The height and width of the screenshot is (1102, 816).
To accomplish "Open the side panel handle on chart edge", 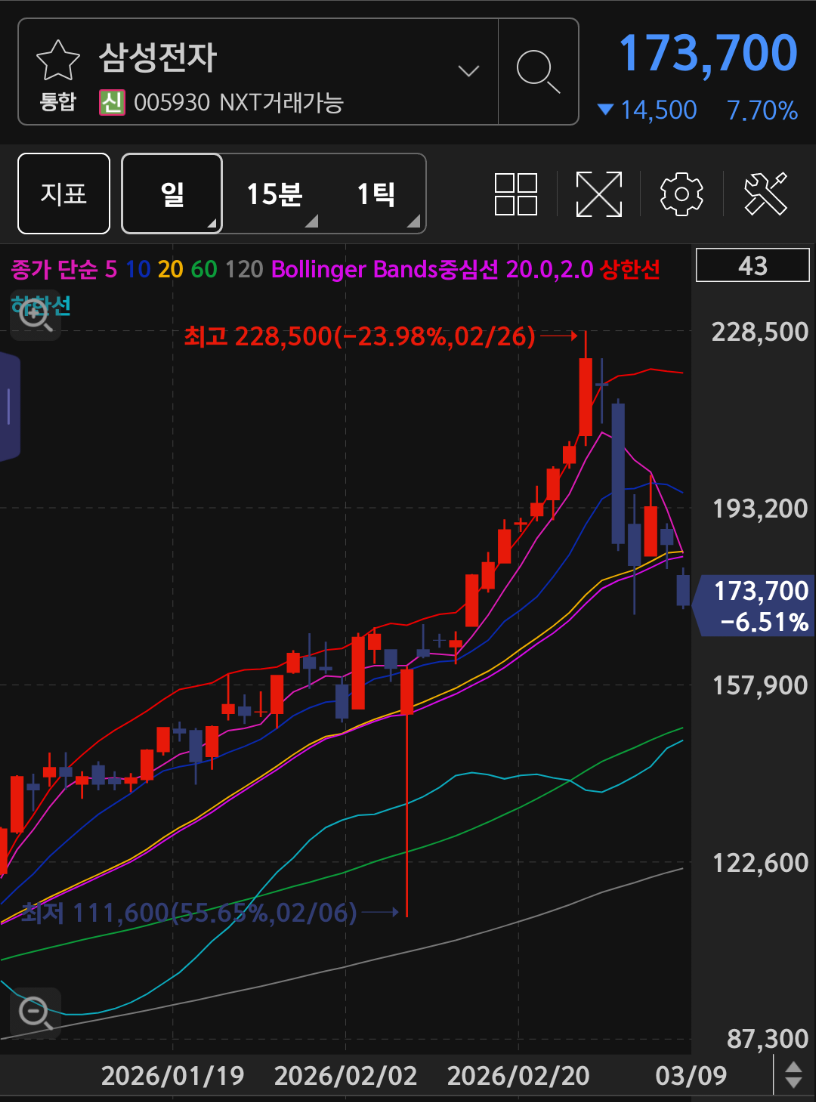I will pos(9,407).
